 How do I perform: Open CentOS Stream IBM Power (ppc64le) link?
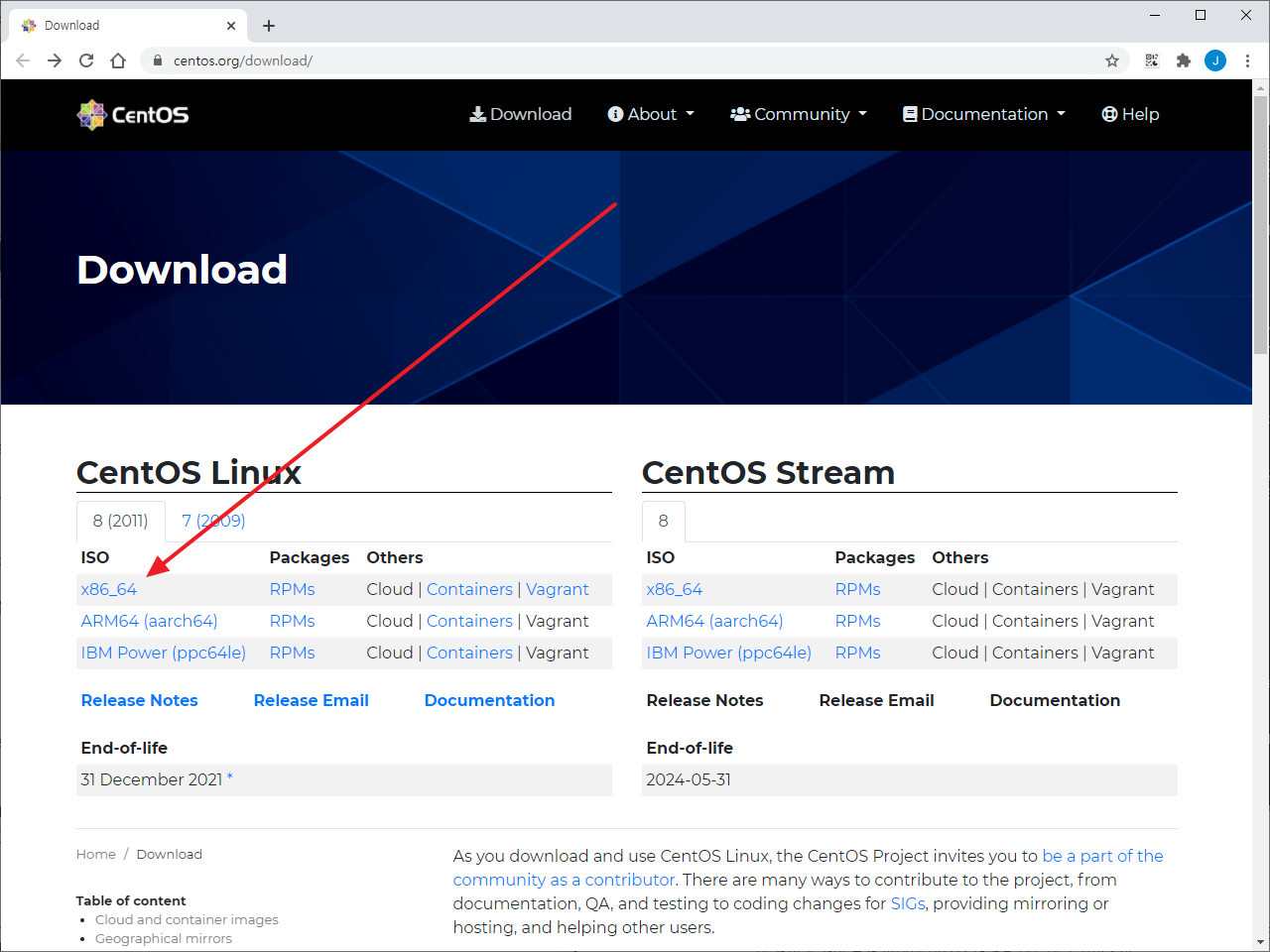[729, 653]
